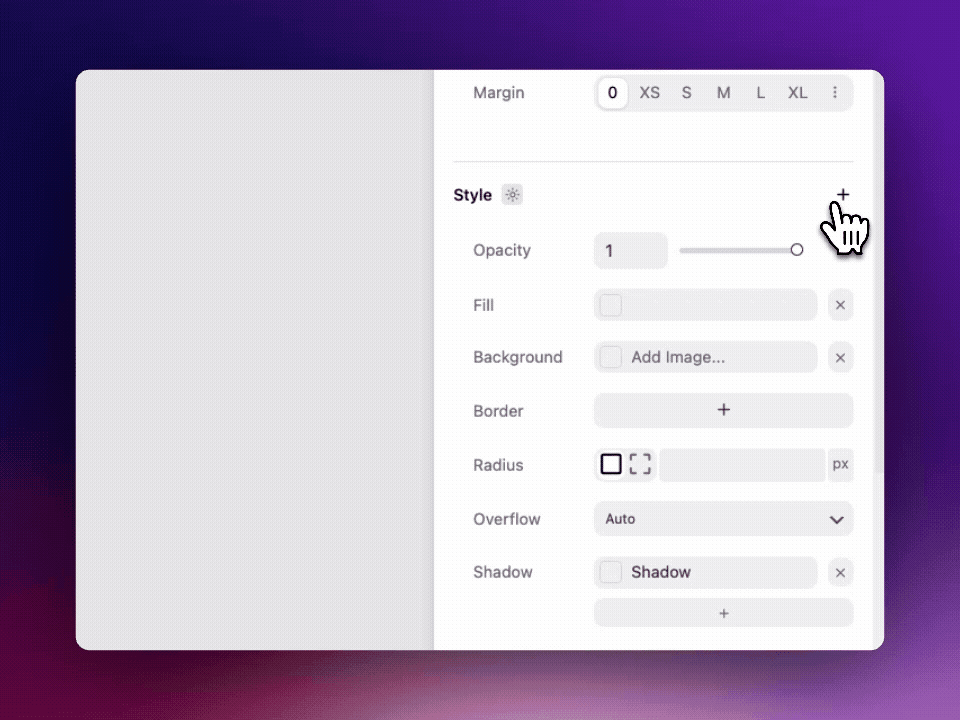The image size is (960, 720).
Task: Choose Margin size M
Action: (723, 93)
